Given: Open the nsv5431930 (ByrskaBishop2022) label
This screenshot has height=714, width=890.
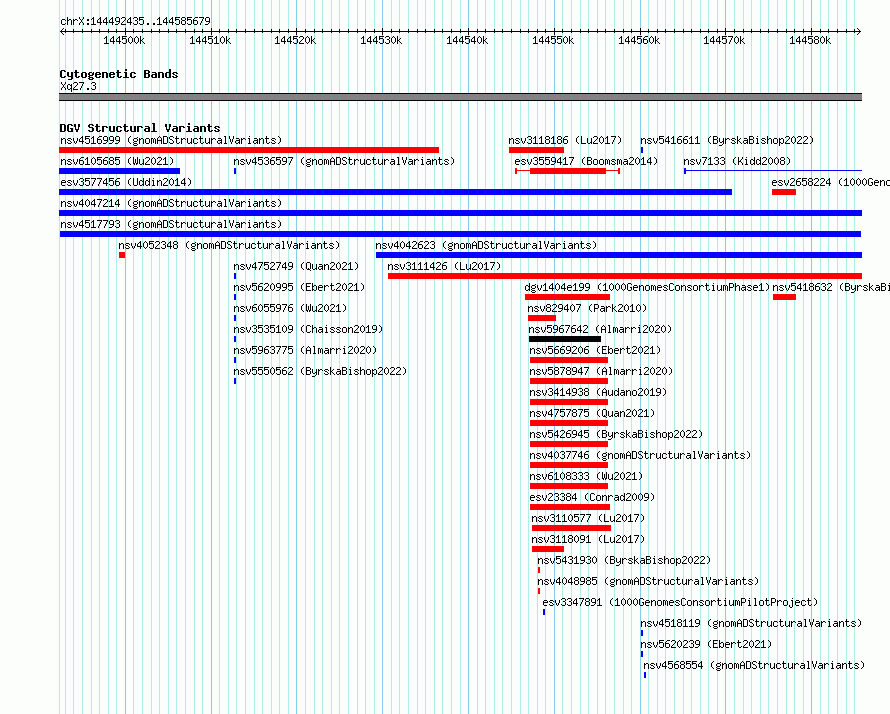Looking at the screenshot, I should tap(624, 560).
